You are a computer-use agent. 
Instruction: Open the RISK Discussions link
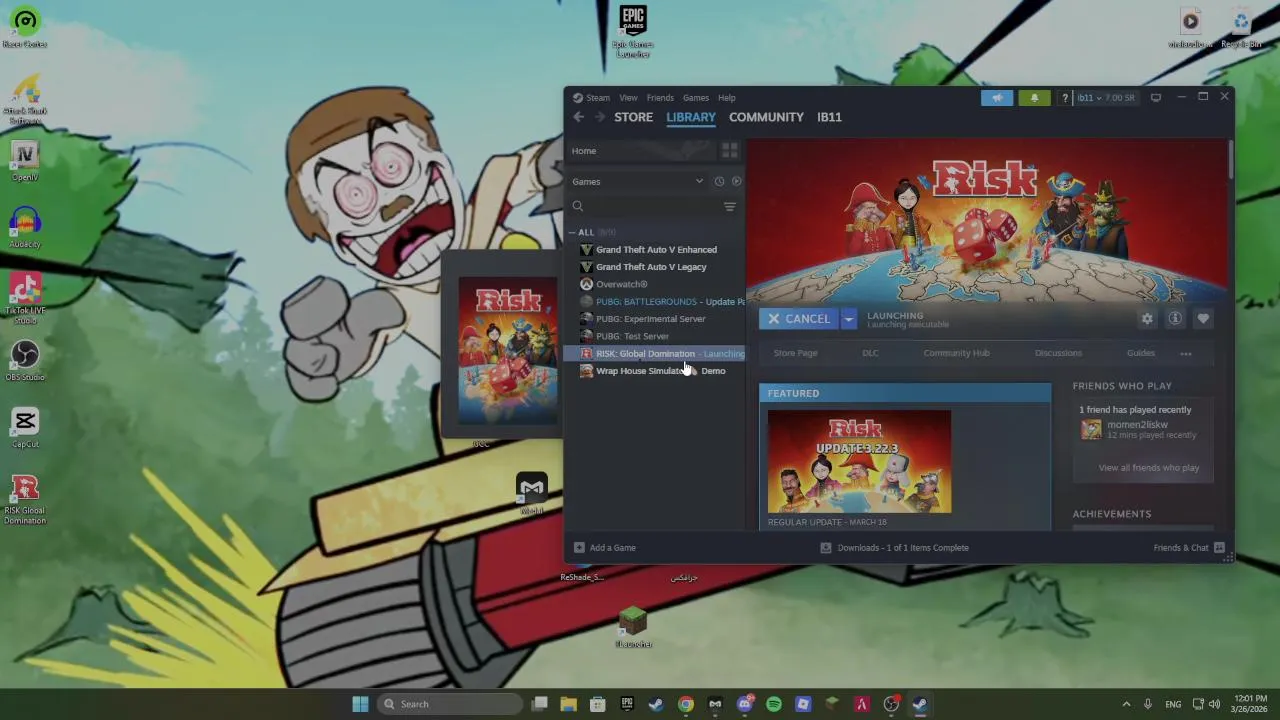(x=1058, y=353)
